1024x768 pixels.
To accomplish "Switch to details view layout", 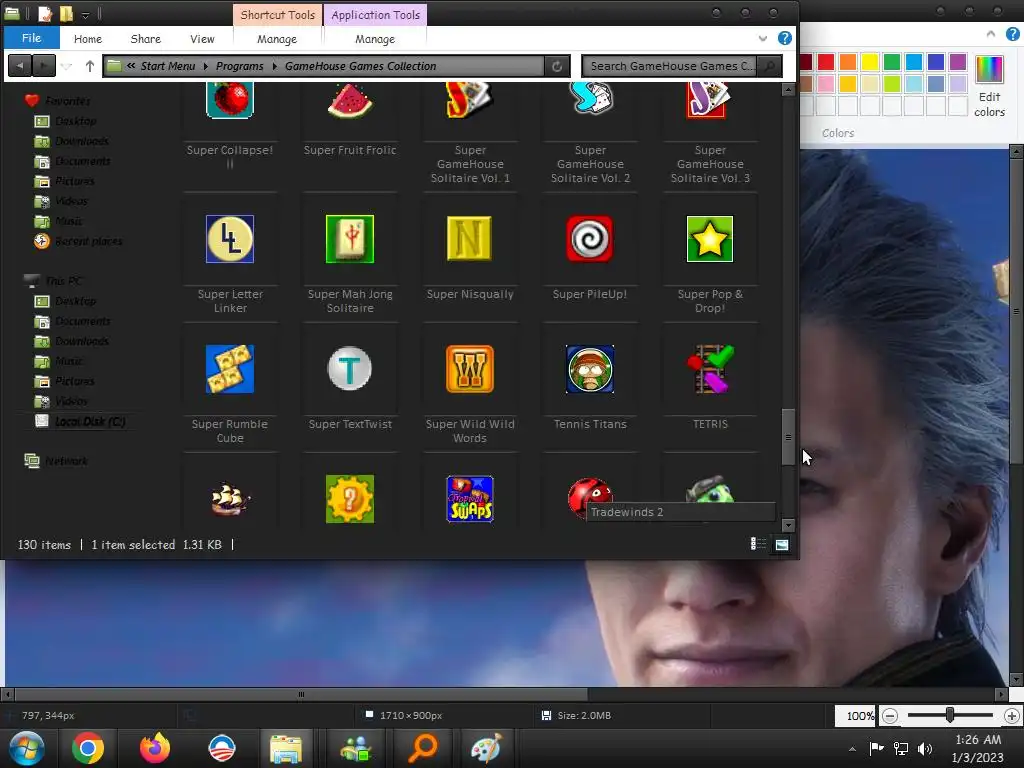I will click(x=758, y=544).
